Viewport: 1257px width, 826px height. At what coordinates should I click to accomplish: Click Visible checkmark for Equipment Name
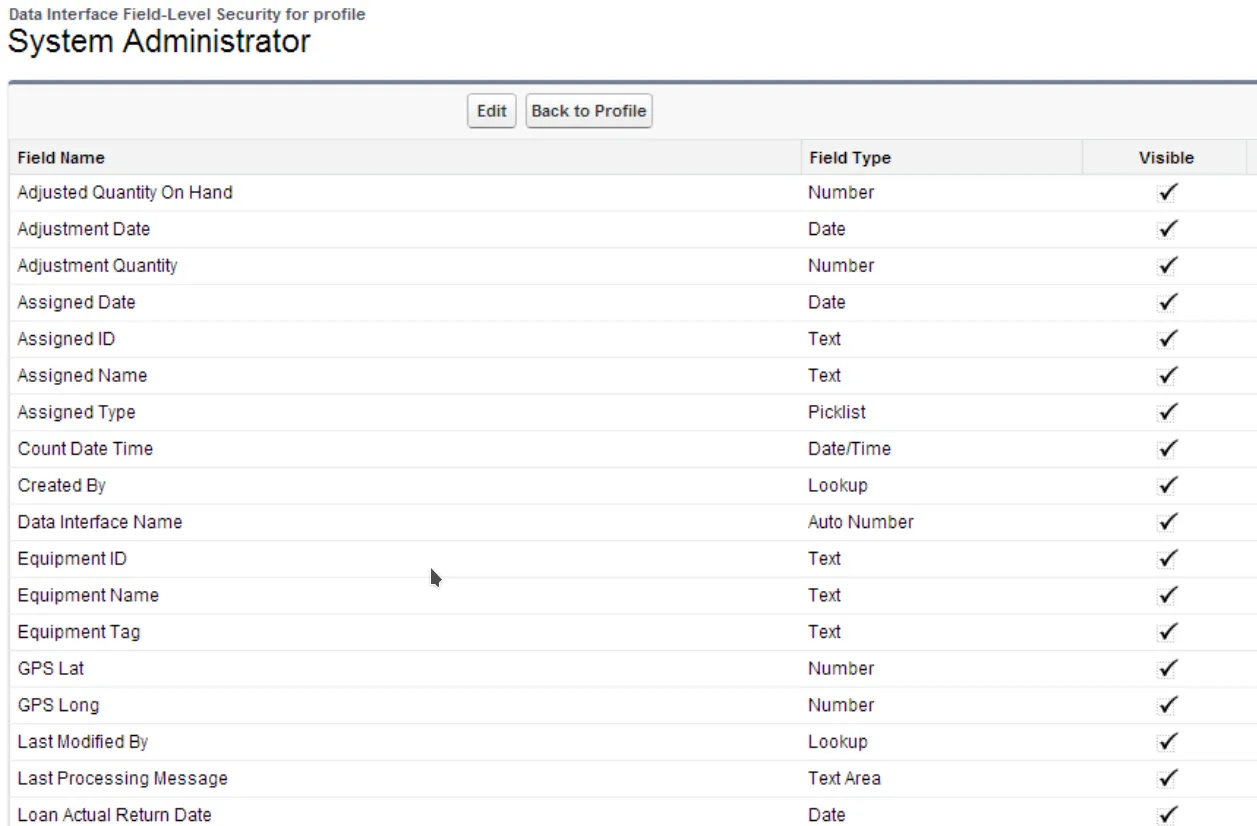click(x=1167, y=595)
